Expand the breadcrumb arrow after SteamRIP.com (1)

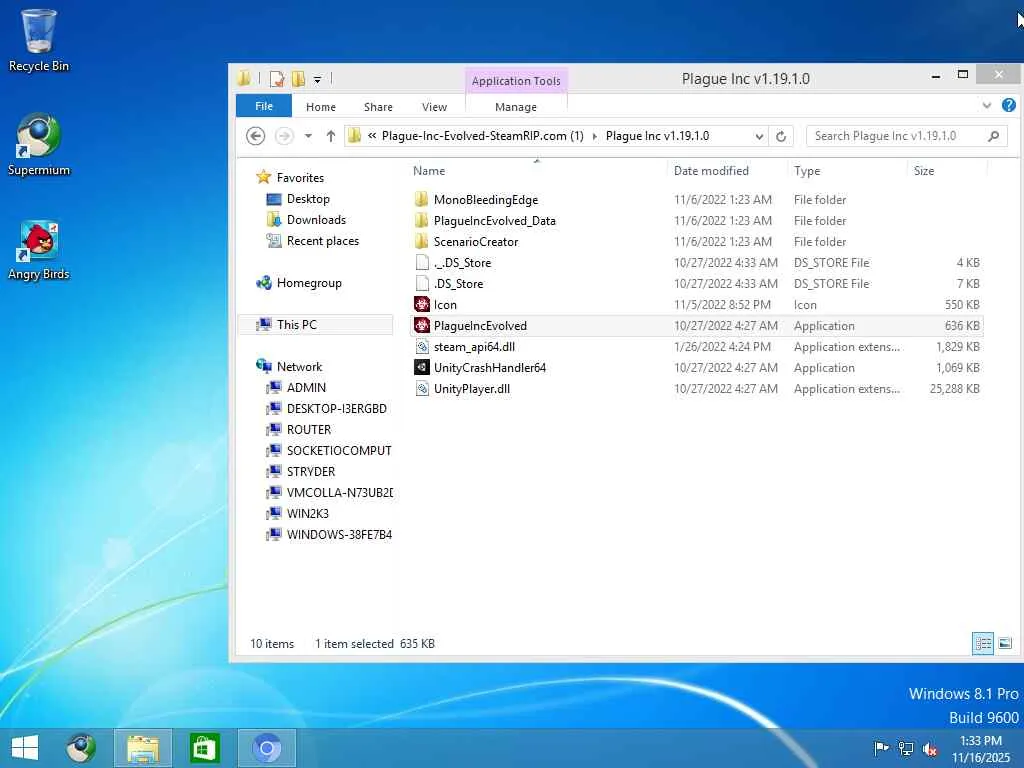[594, 136]
